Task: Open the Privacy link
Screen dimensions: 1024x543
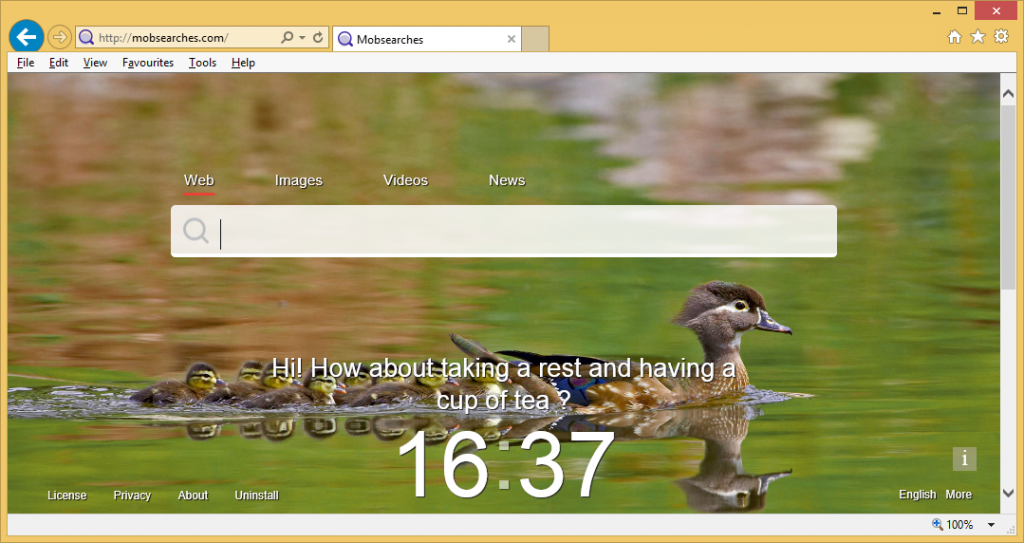Action: click(132, 495)
